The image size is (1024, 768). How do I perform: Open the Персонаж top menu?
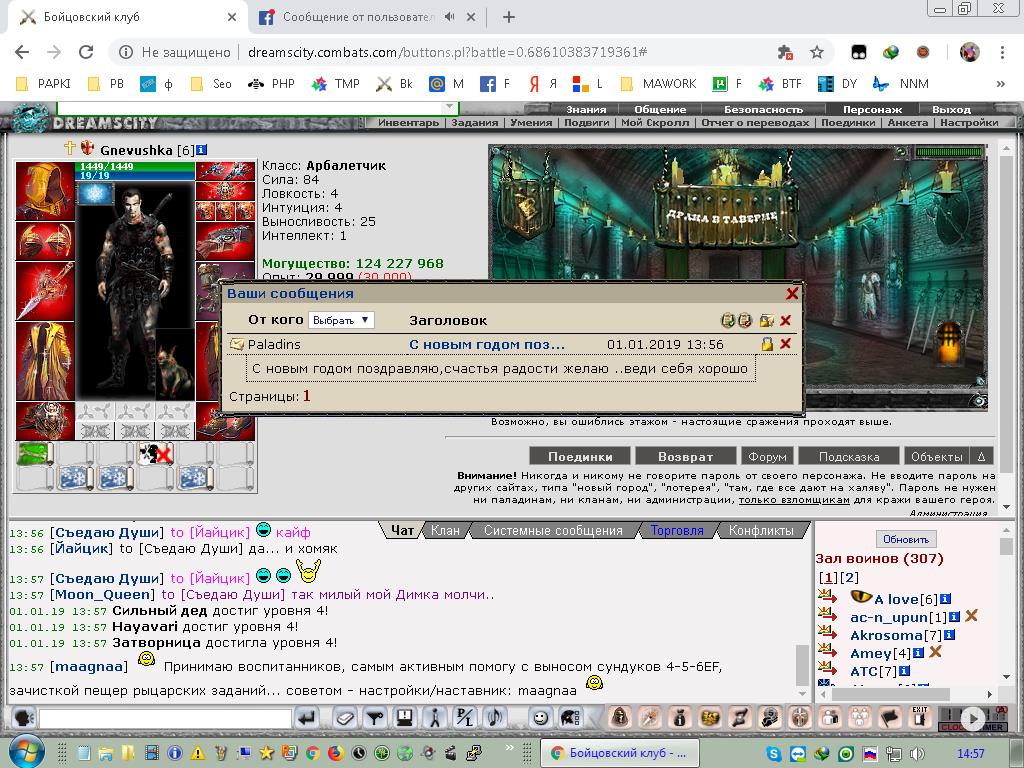872,109
